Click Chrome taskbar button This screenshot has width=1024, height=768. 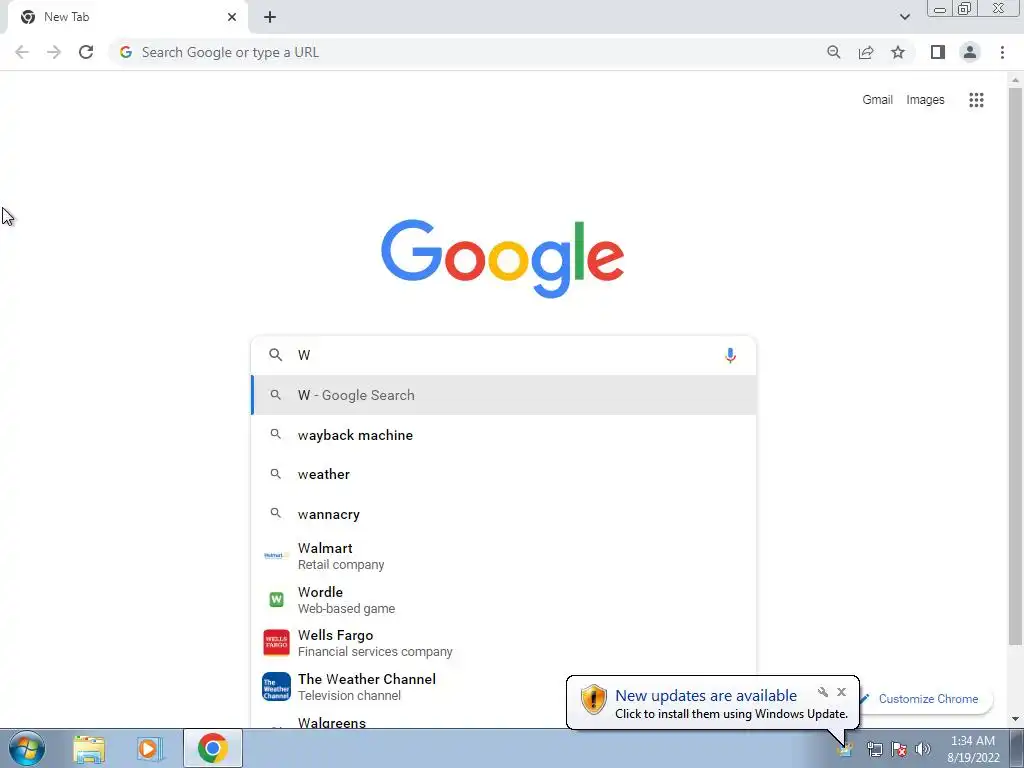coord(212,748)
